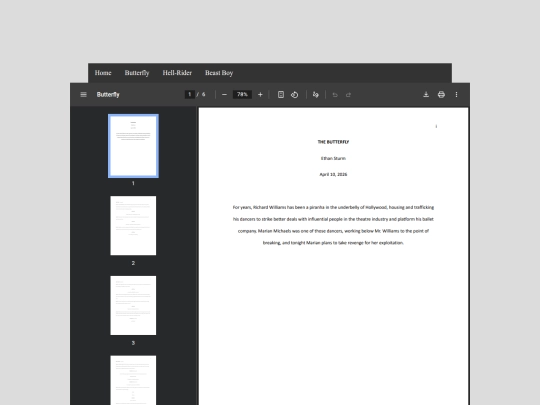Go to the Hell-Rider page
The width and height of the screenshot is (540, 405).
point(177,73)
